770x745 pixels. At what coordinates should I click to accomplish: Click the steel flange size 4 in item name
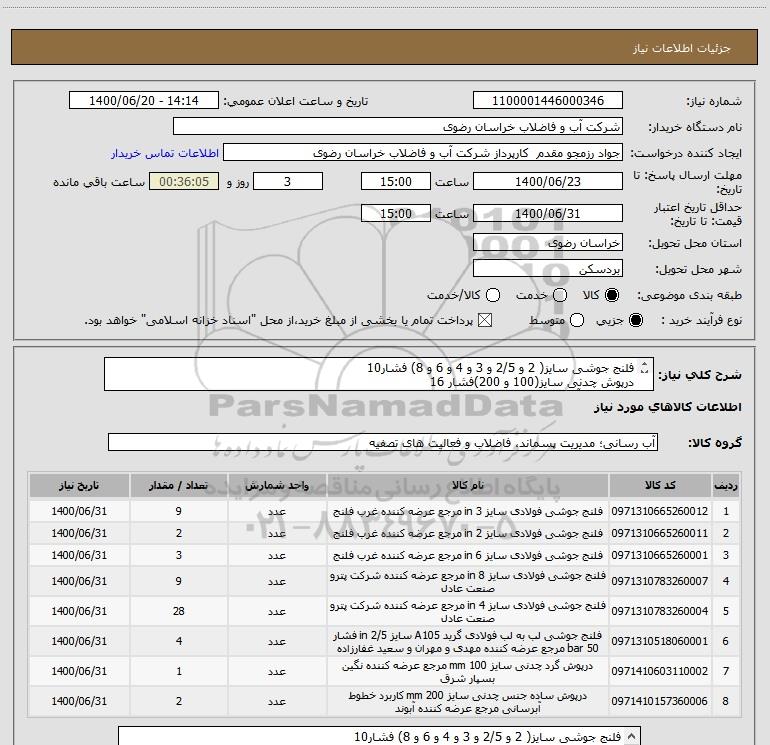click(468, 611)
